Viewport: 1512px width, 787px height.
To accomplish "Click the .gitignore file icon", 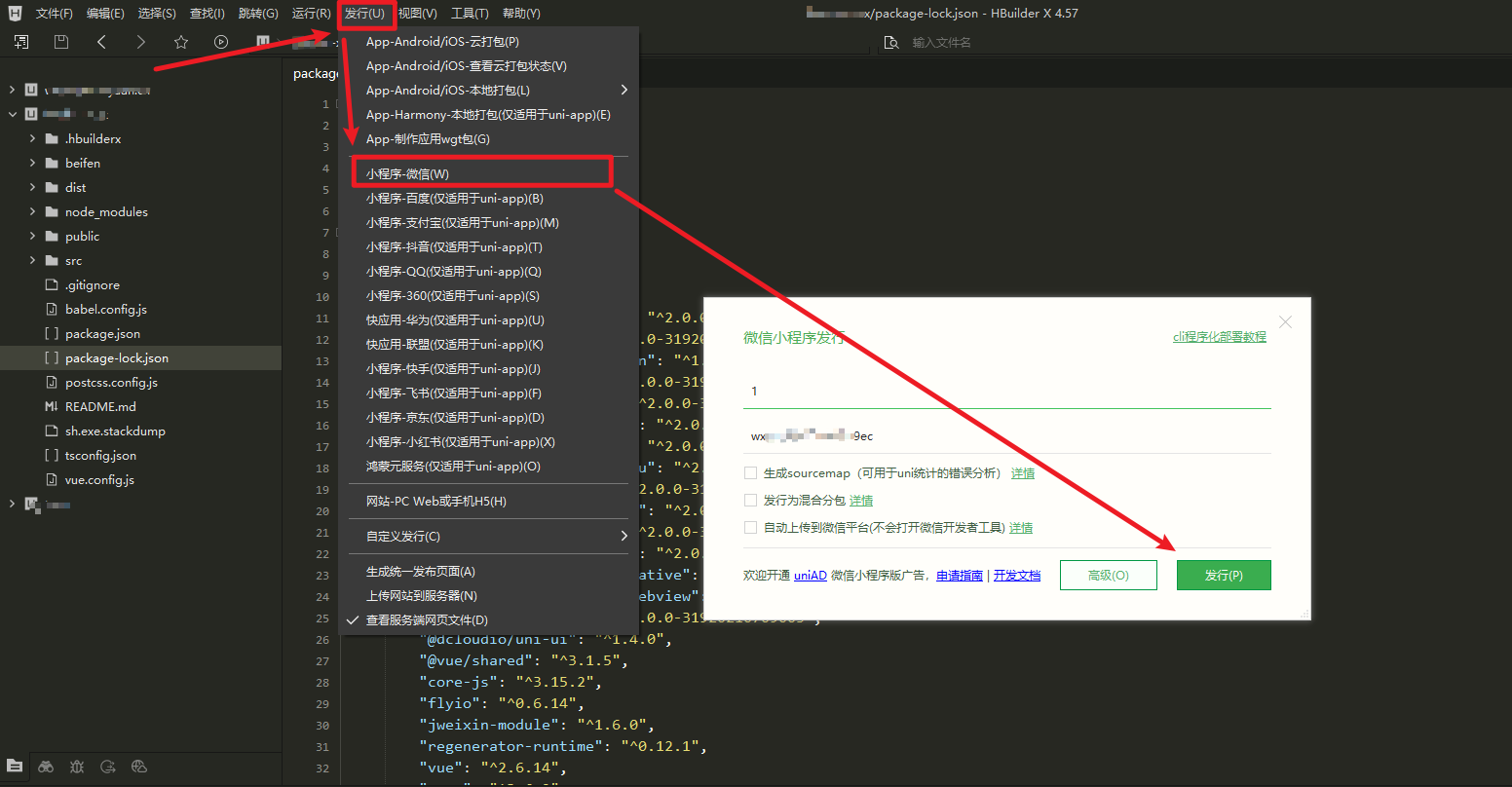I will pos(53,285).
